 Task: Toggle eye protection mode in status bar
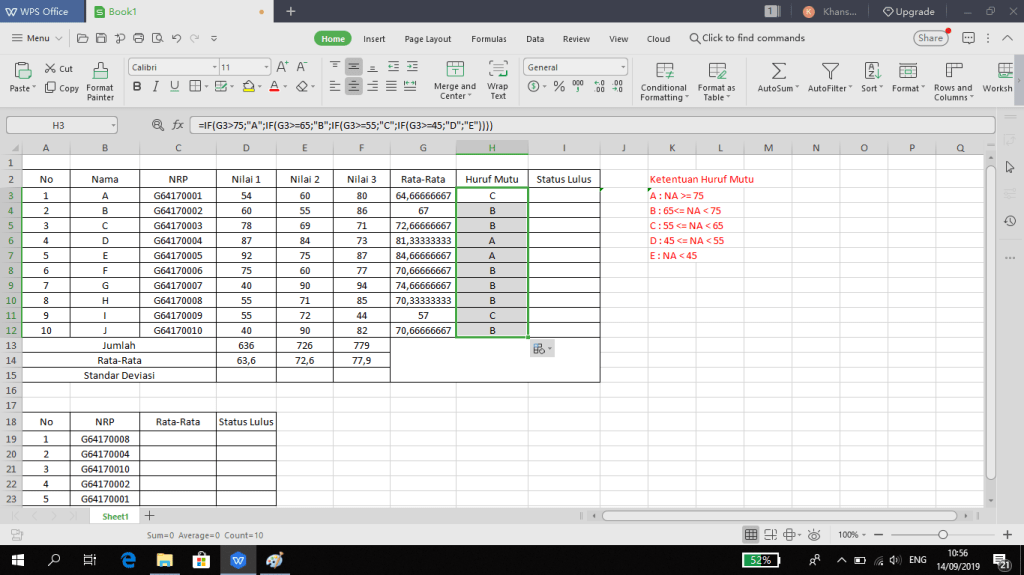814,534
